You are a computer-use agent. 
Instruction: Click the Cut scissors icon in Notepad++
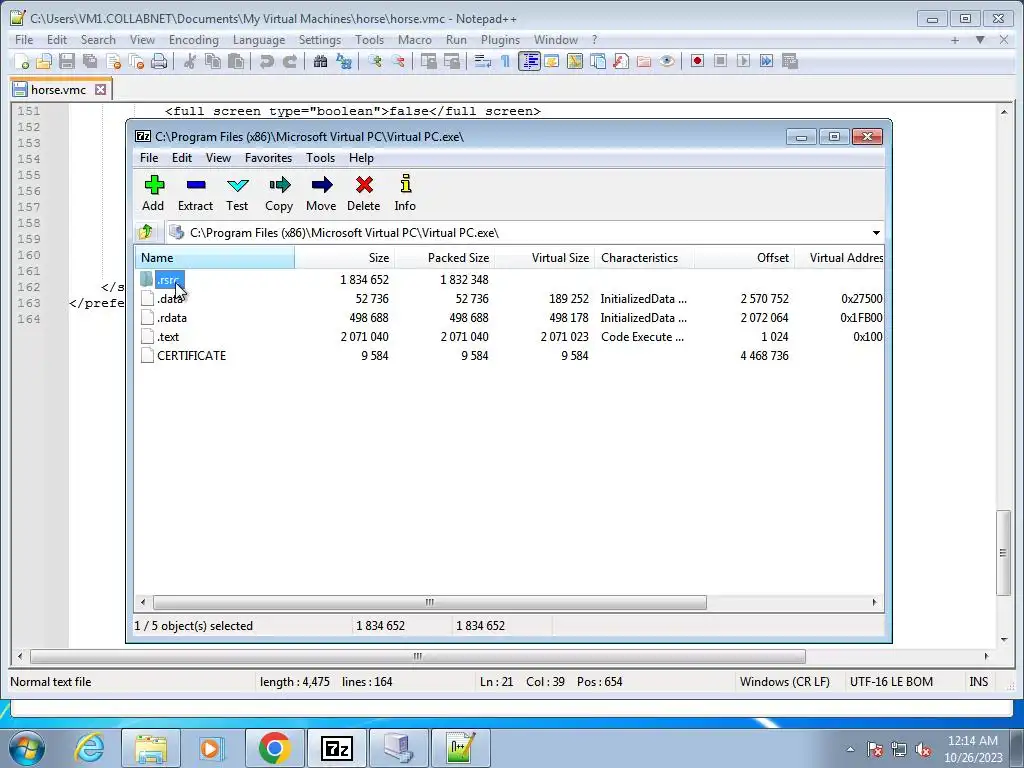pyautogui.click(x=190, y=61)
